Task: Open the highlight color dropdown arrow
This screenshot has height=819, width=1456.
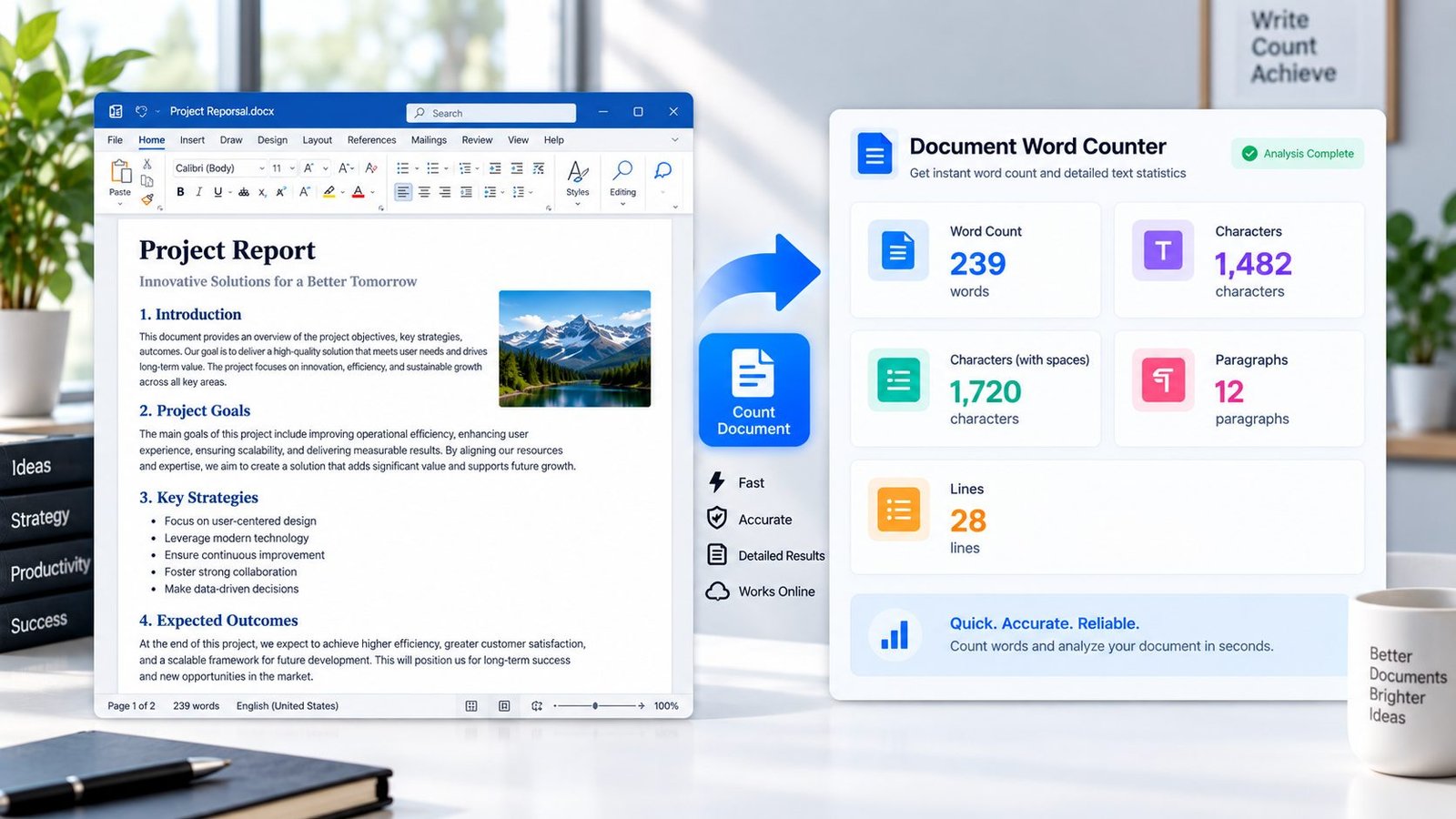Action: 342,192
